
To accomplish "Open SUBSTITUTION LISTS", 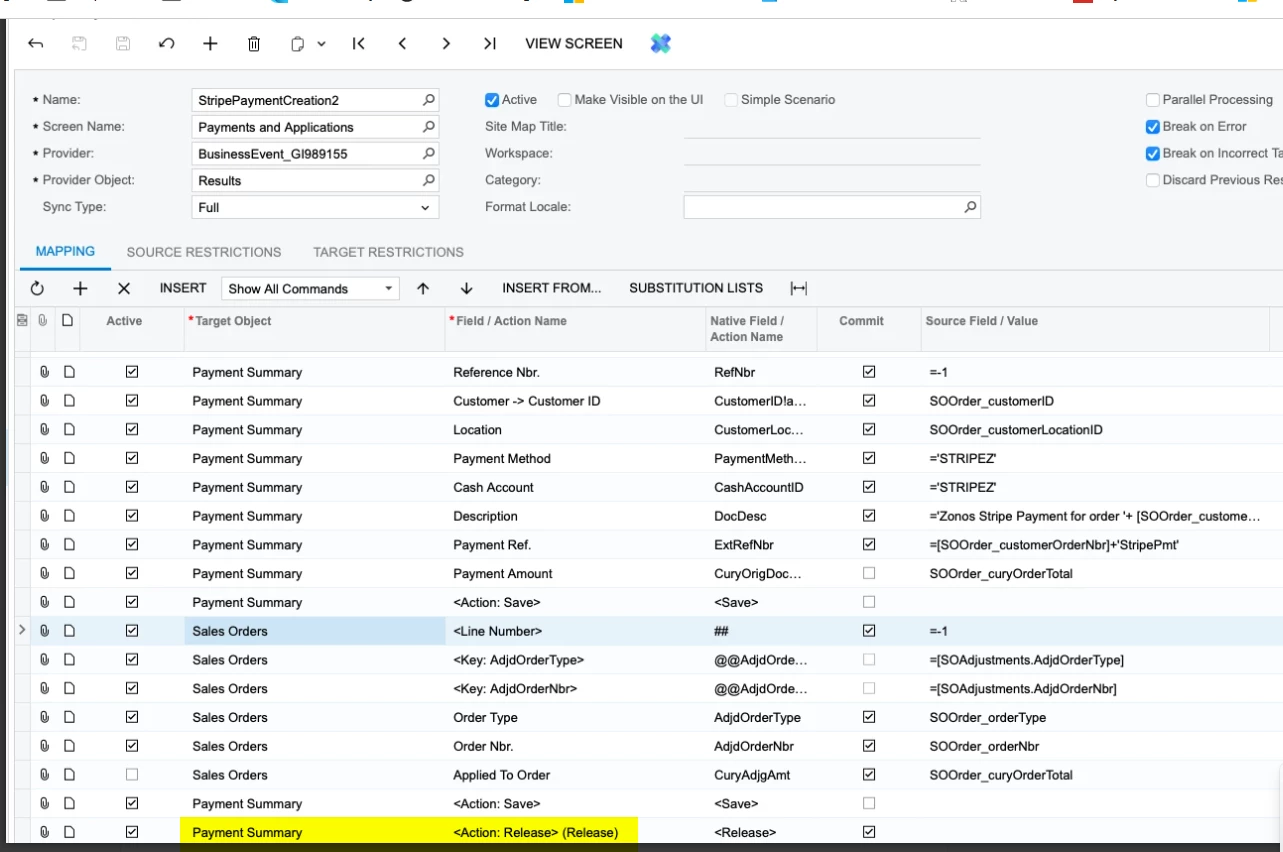I will (x=696, y=288).
